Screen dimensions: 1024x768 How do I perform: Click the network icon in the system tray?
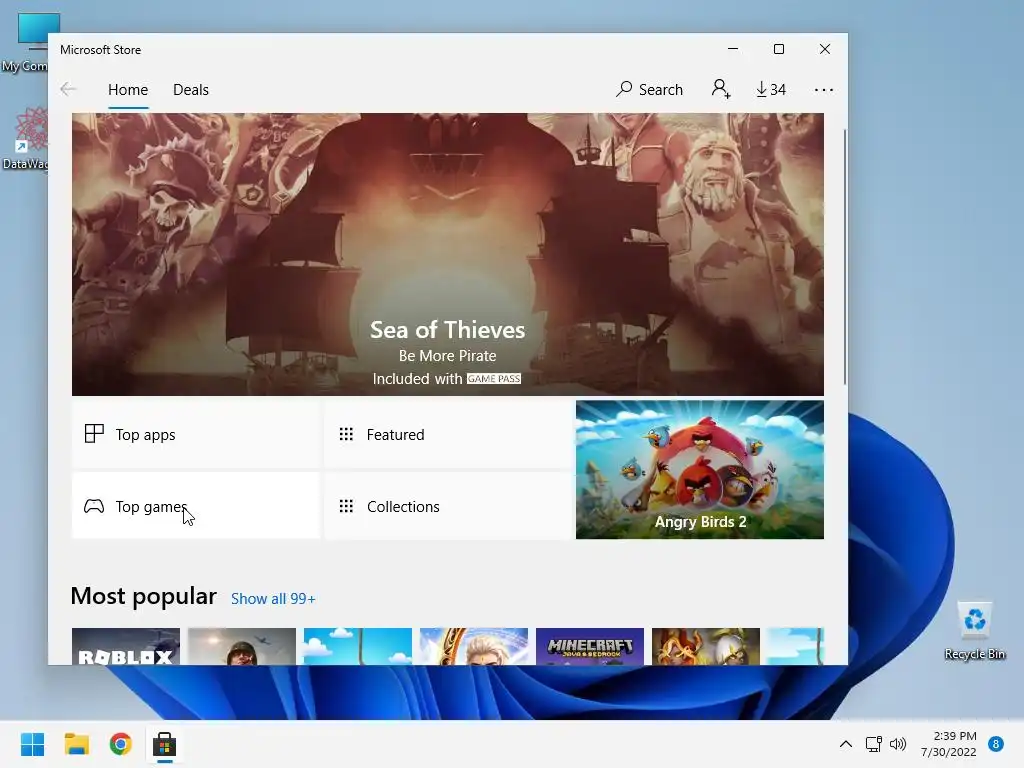873,744
